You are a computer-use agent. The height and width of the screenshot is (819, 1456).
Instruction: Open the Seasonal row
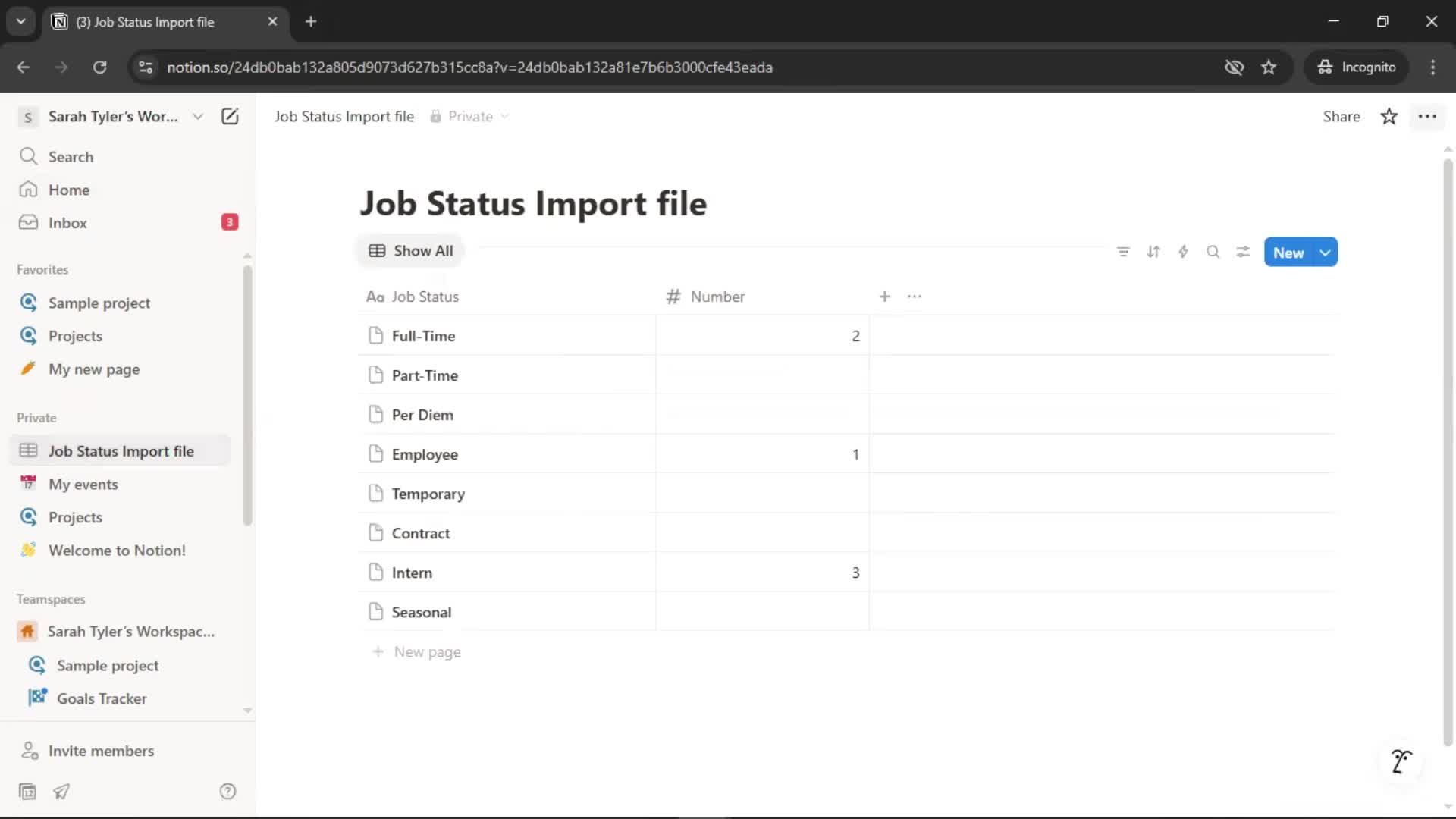(422, 612)
